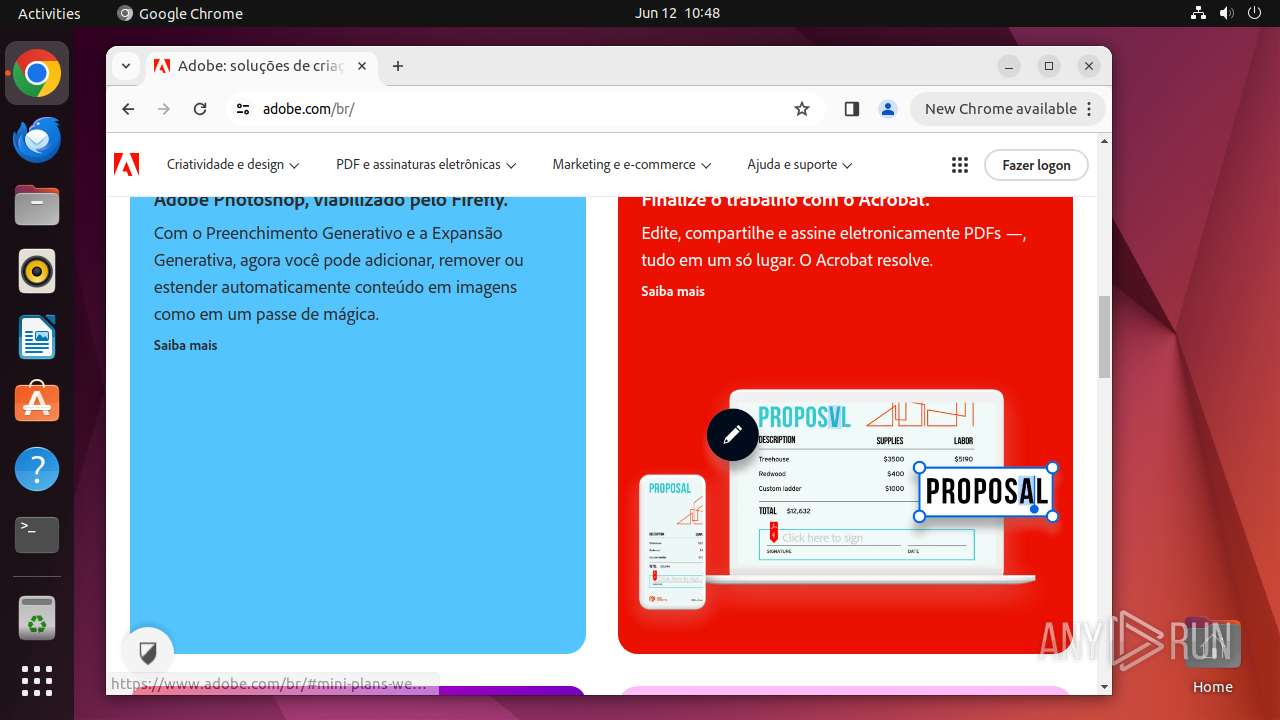The width and height of the screenshot is (1280, 720).
Task: Go back with the browser back arrow
Action: click(128, 109)
